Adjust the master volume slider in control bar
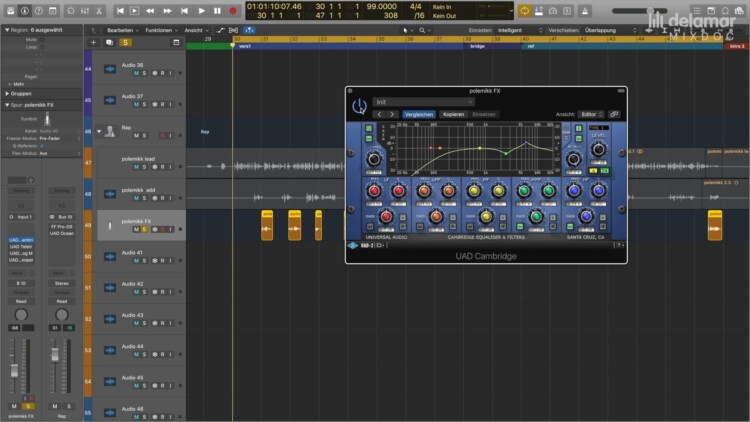The height and width of the screenshot is (422, 750). tap(640, 11)
